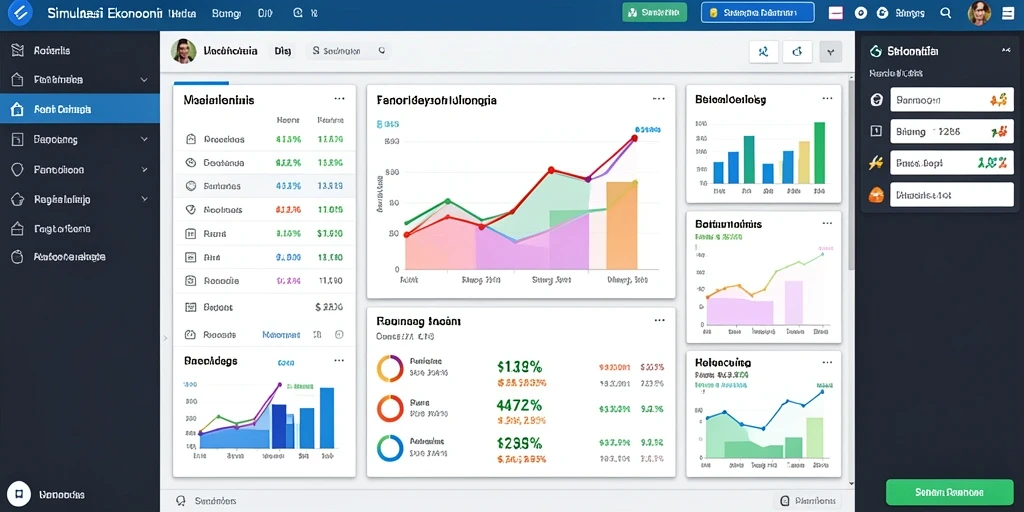Open three-dot menu on the Holsocuilie card

pyautogui.click(x=827, y=361)
